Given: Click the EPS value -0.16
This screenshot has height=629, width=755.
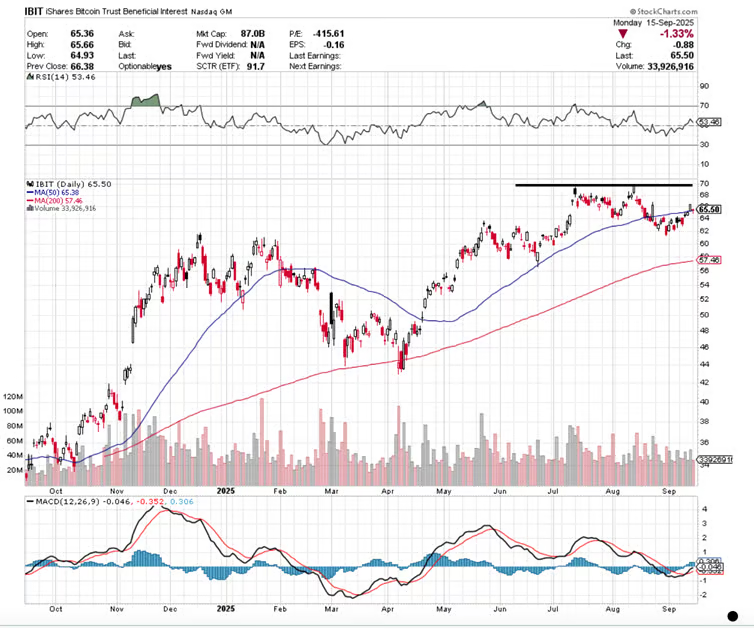Looking at the screenshot, I should click(334, 45).
